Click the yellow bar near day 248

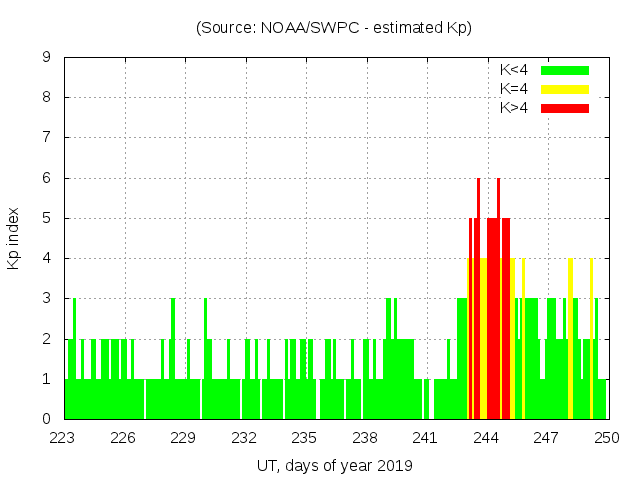(571, 340)
